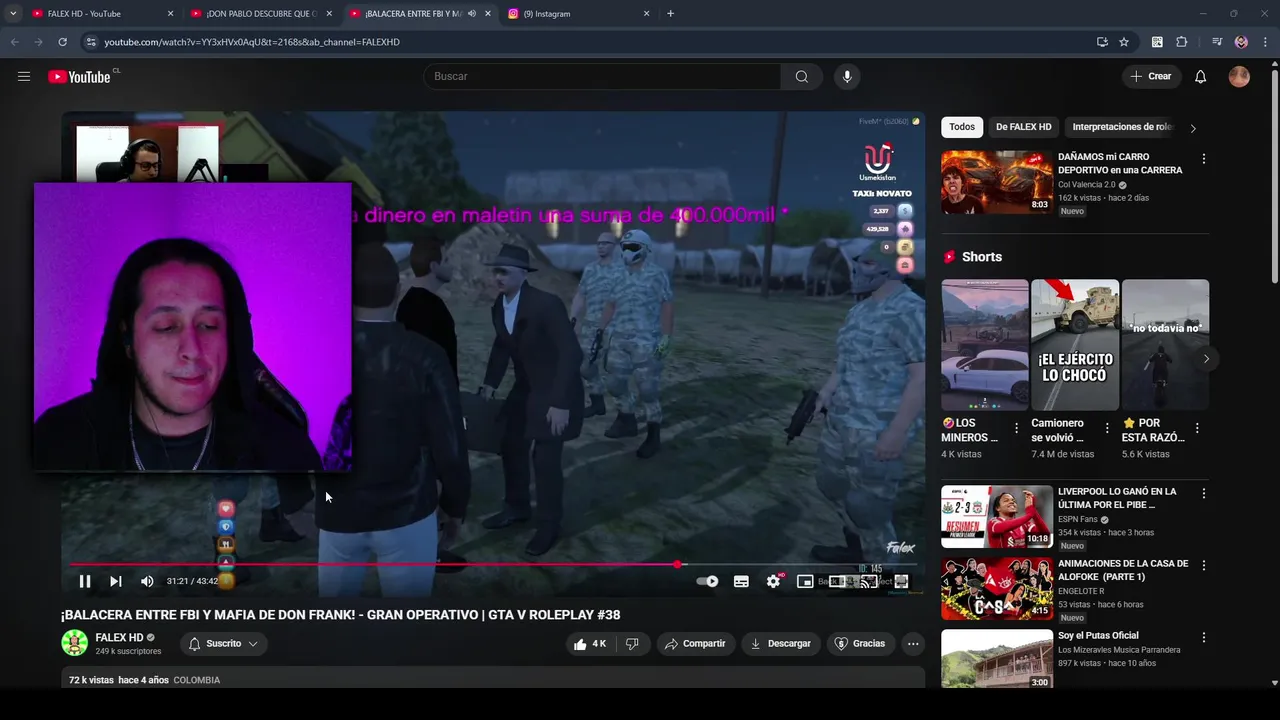Show more filter chips with right arrow
The image size is (1280, 720).
click(1192, 128)
